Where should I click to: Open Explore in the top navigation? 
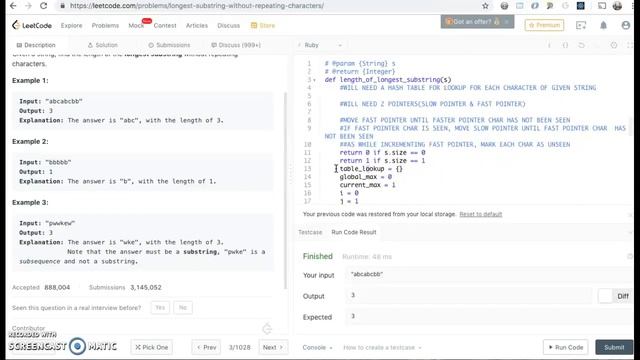[x=71, y=25]
